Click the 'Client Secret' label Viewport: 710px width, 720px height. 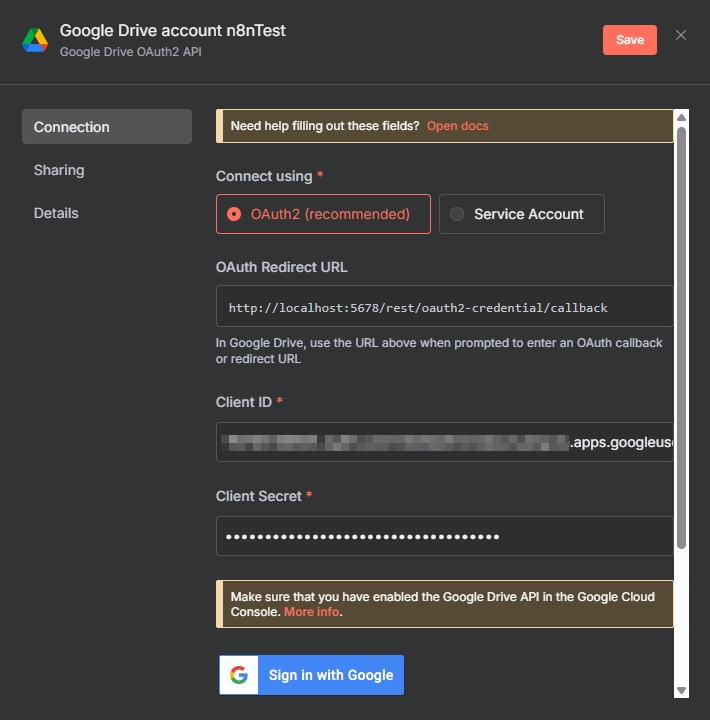[x=259, y=496]
